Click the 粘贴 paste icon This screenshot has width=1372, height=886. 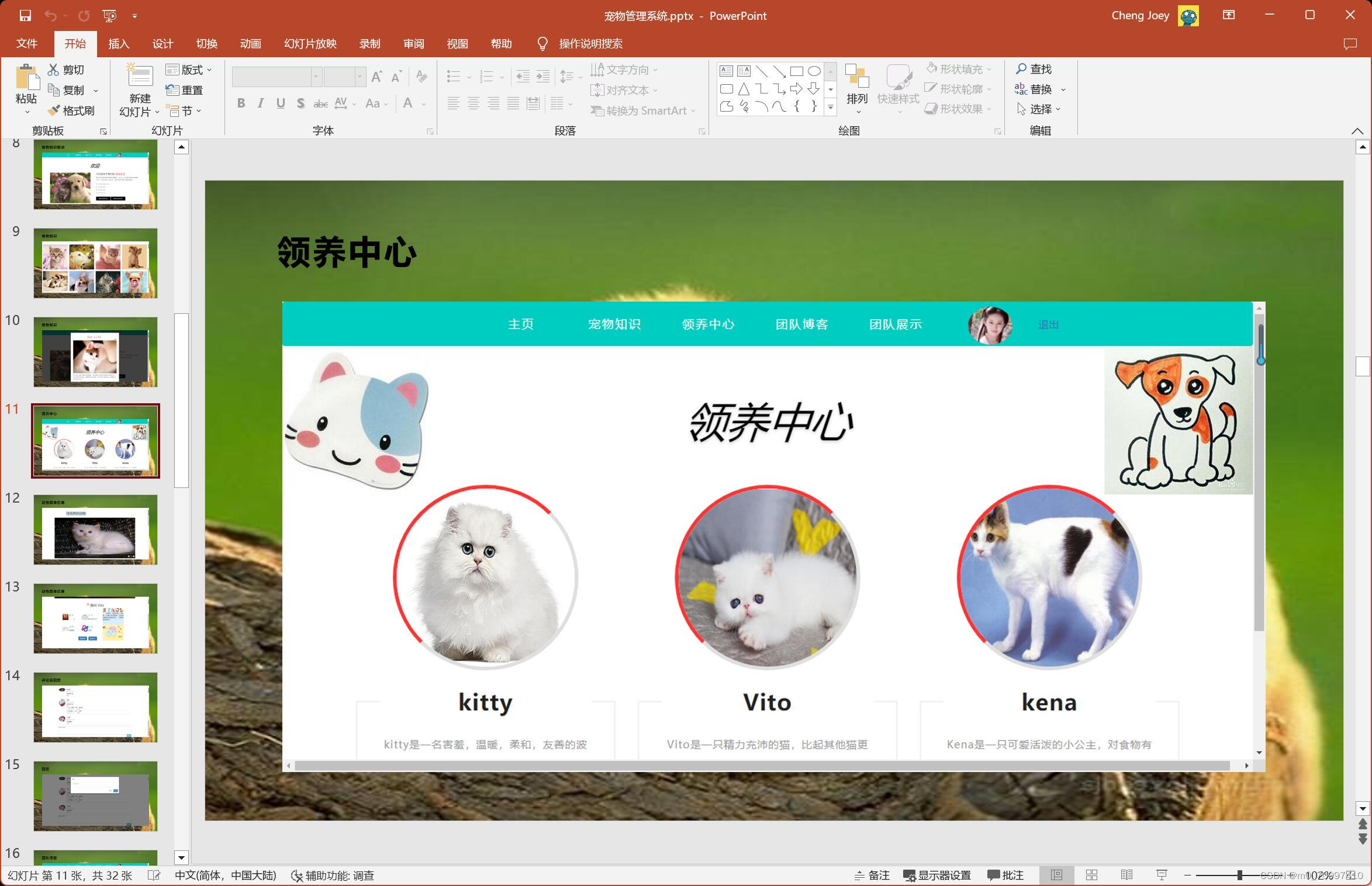26,77
